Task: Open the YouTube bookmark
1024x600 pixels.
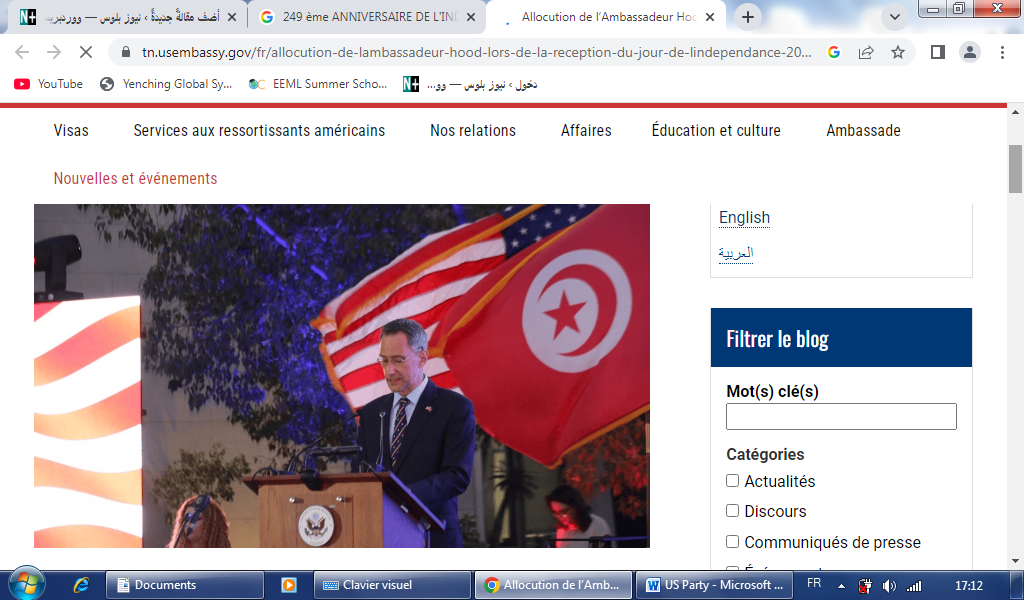Action: tap(49, 84)
